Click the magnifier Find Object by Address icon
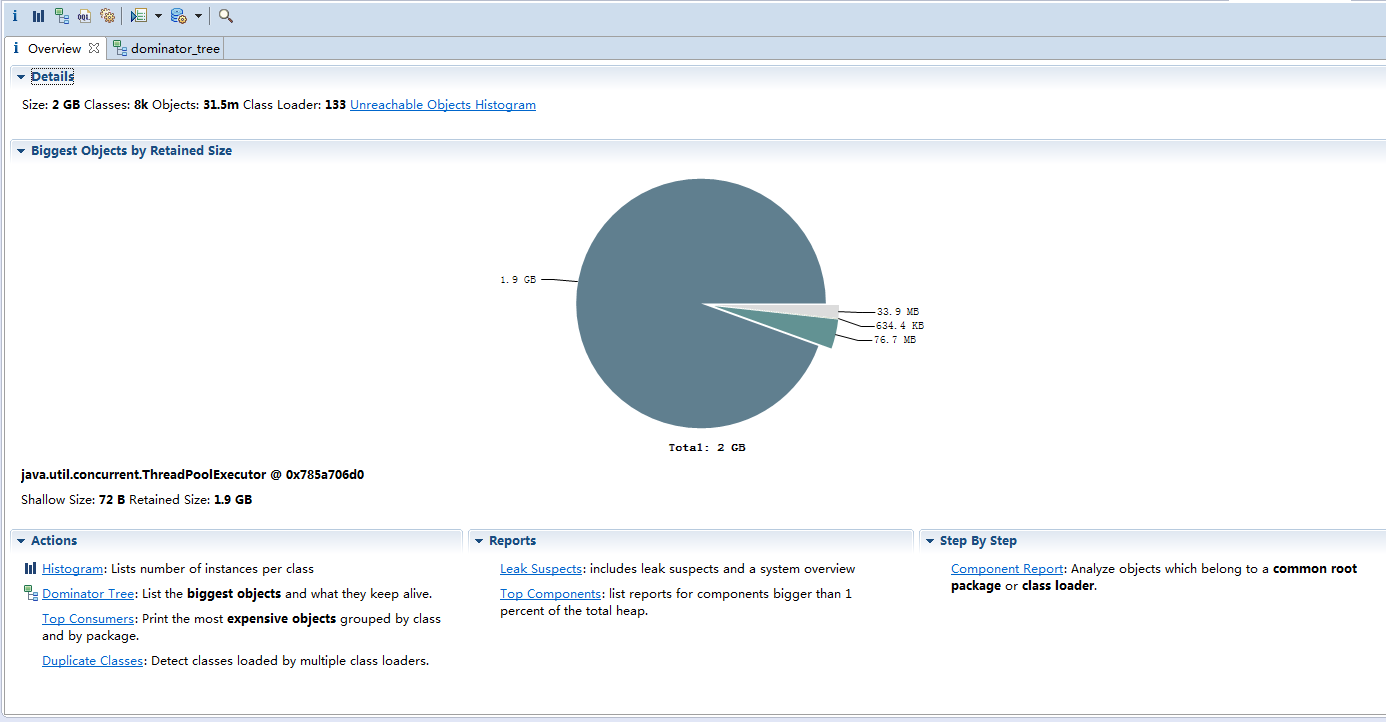The height and width of the screenshot is (722, 1386). (226, 16)
